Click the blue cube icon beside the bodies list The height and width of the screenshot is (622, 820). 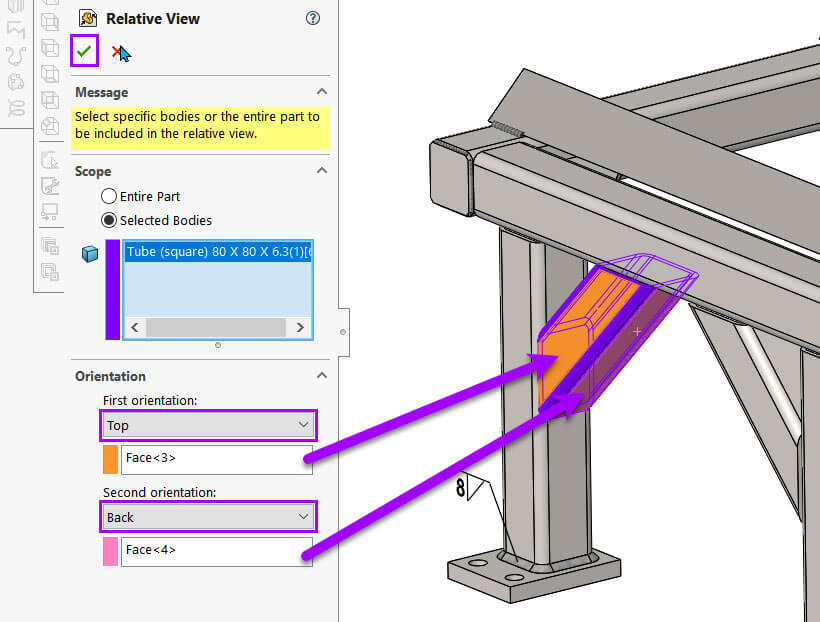(90, 253)
